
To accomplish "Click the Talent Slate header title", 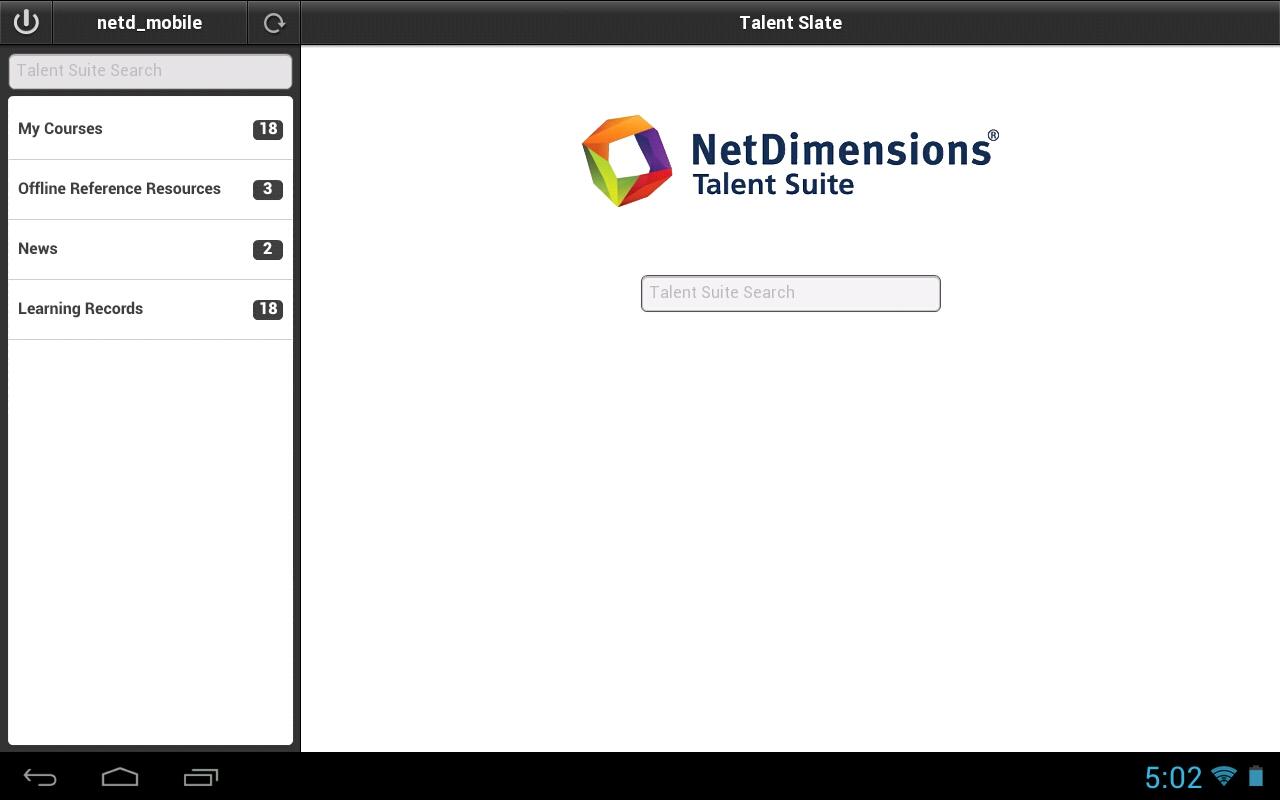I will pos(790,22).
